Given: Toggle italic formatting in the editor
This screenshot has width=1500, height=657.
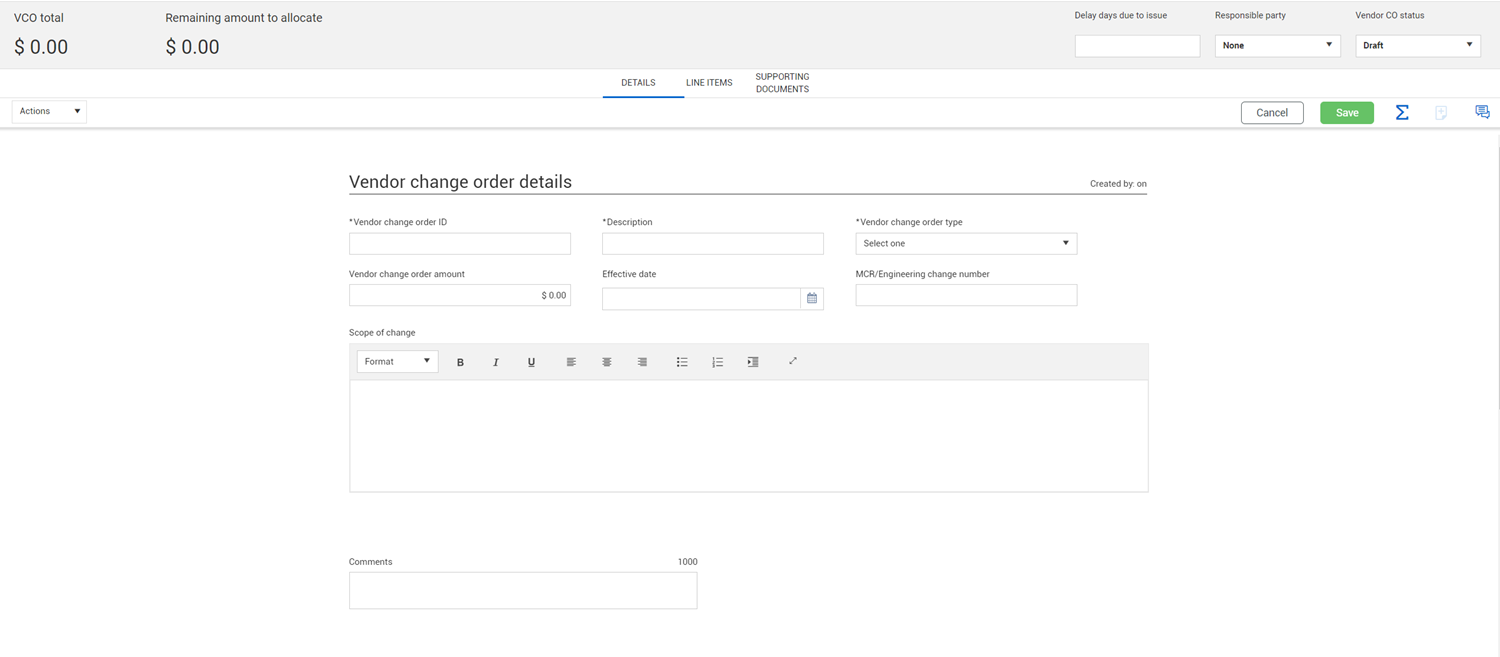Looking at the screenshot, I should (x=495, y=362).
